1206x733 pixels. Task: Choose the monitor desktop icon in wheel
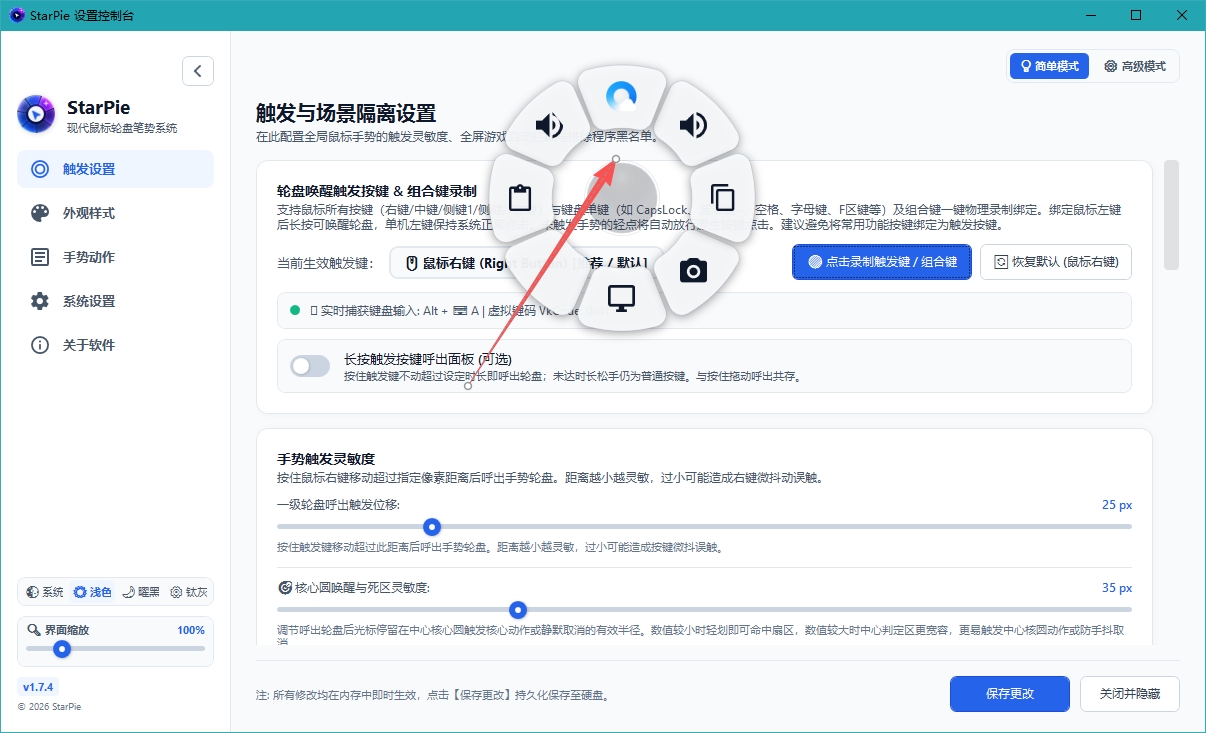coord(621,298)
